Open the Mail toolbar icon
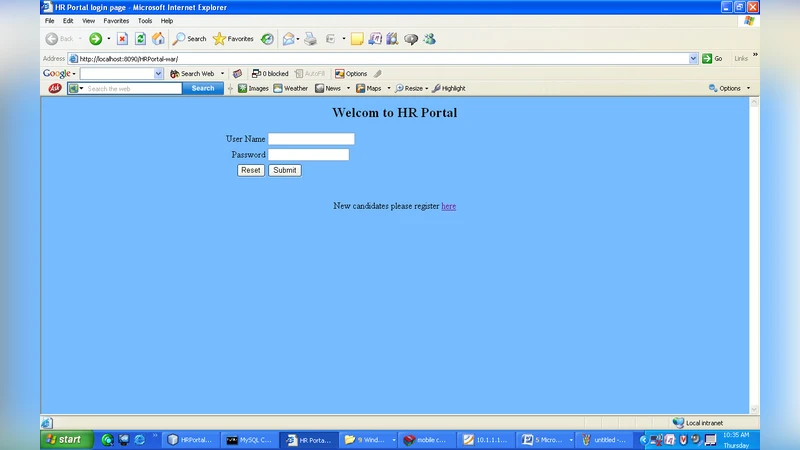 click(289, 39)
